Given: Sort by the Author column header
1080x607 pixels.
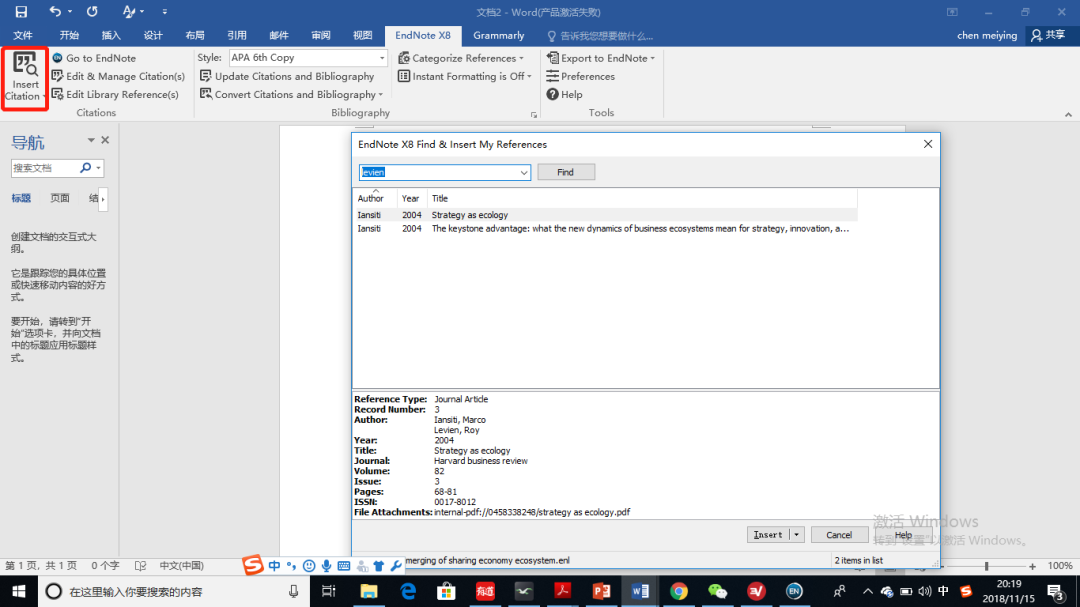Looking at the screenshot, I should pos(374,198).
